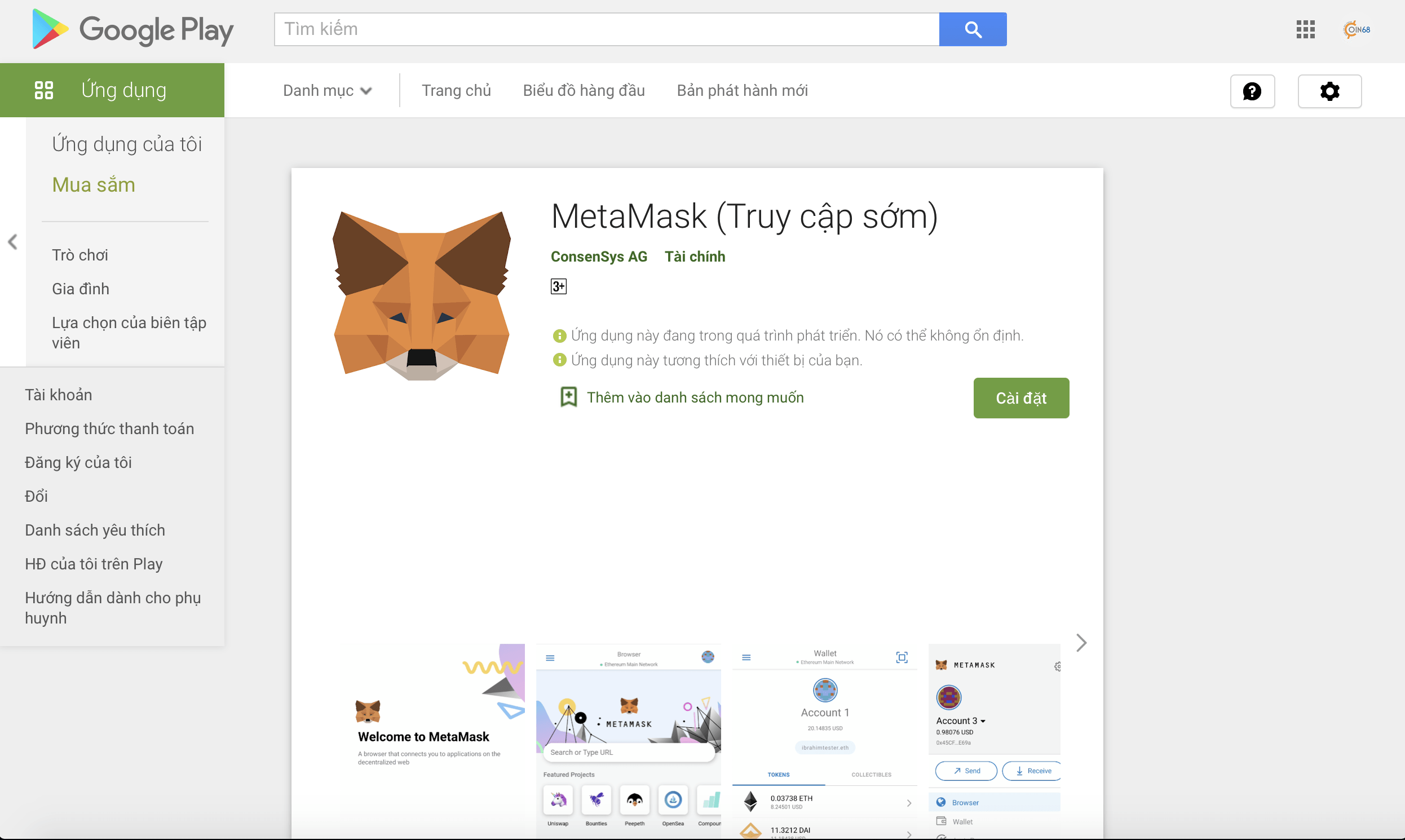This screenshot has height=840, width=1405.
Task: Switch to the Trang chủ tab
Action: click(x=456, y=90)
